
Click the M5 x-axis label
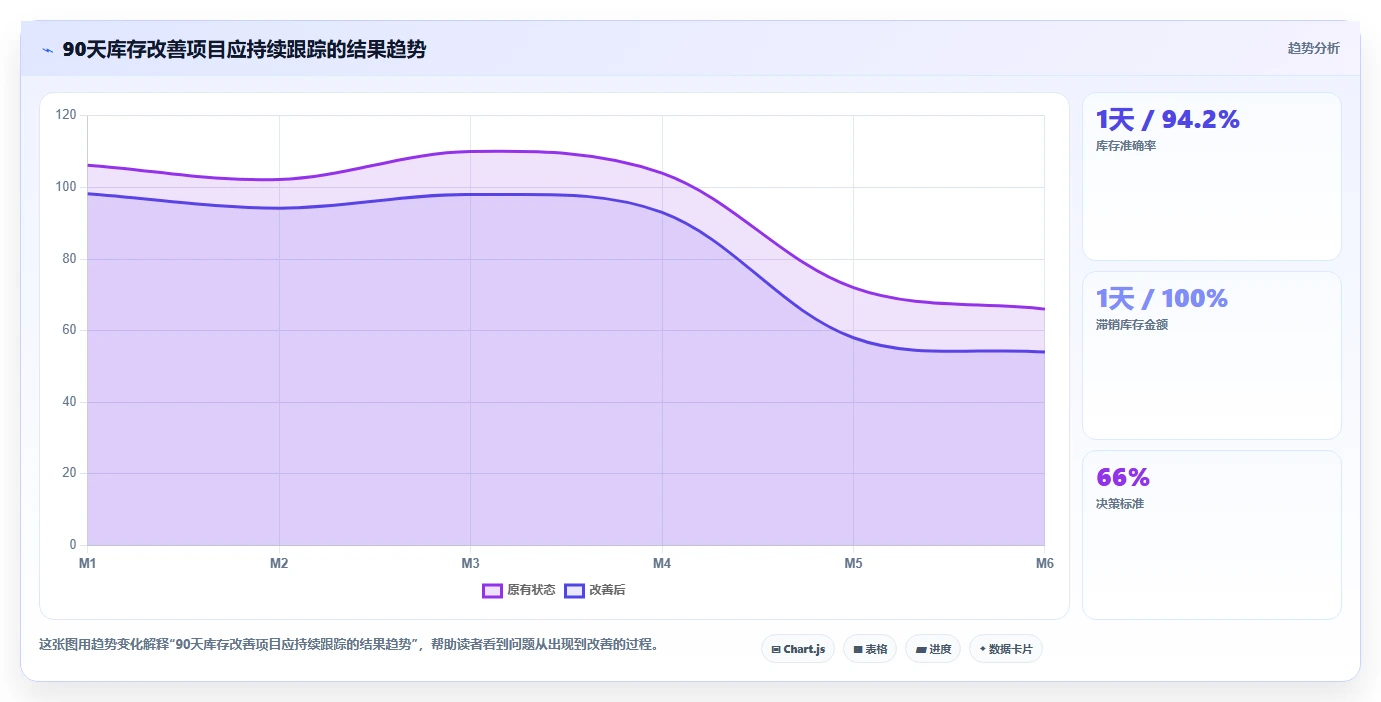tap(853, 563)
